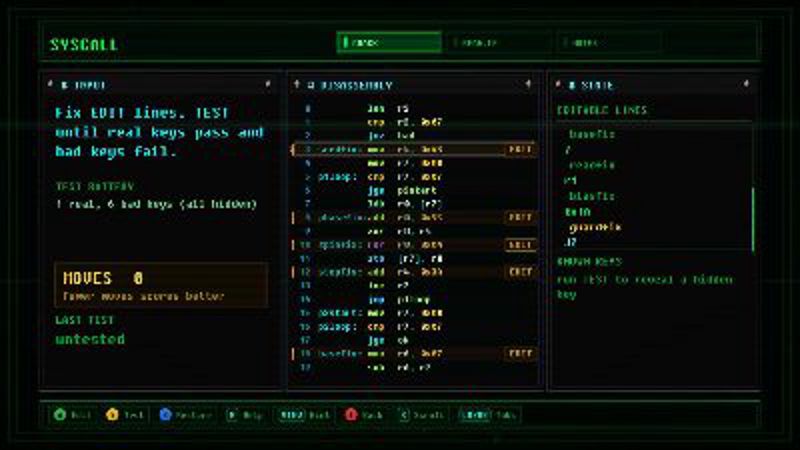Switch to the middle tab in top bar
The image size is (800, 450).
(x=498, y=42)
